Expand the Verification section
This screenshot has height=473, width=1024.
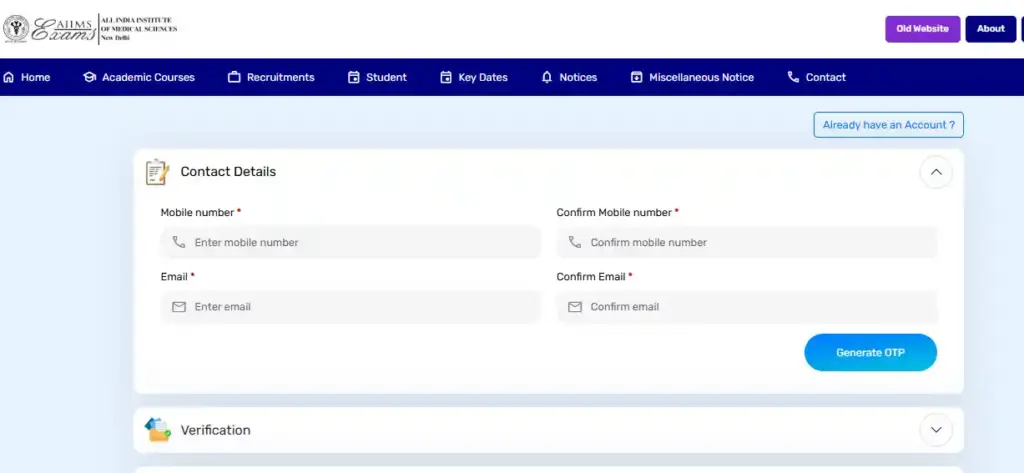click(936, 430)
